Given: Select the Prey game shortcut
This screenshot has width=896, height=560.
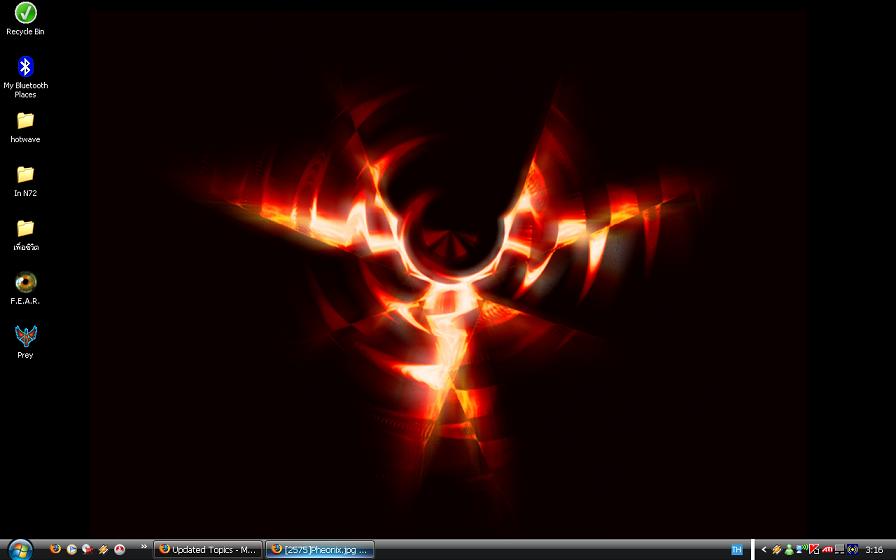Looking at the screenshot, I should tap(25, 342).
